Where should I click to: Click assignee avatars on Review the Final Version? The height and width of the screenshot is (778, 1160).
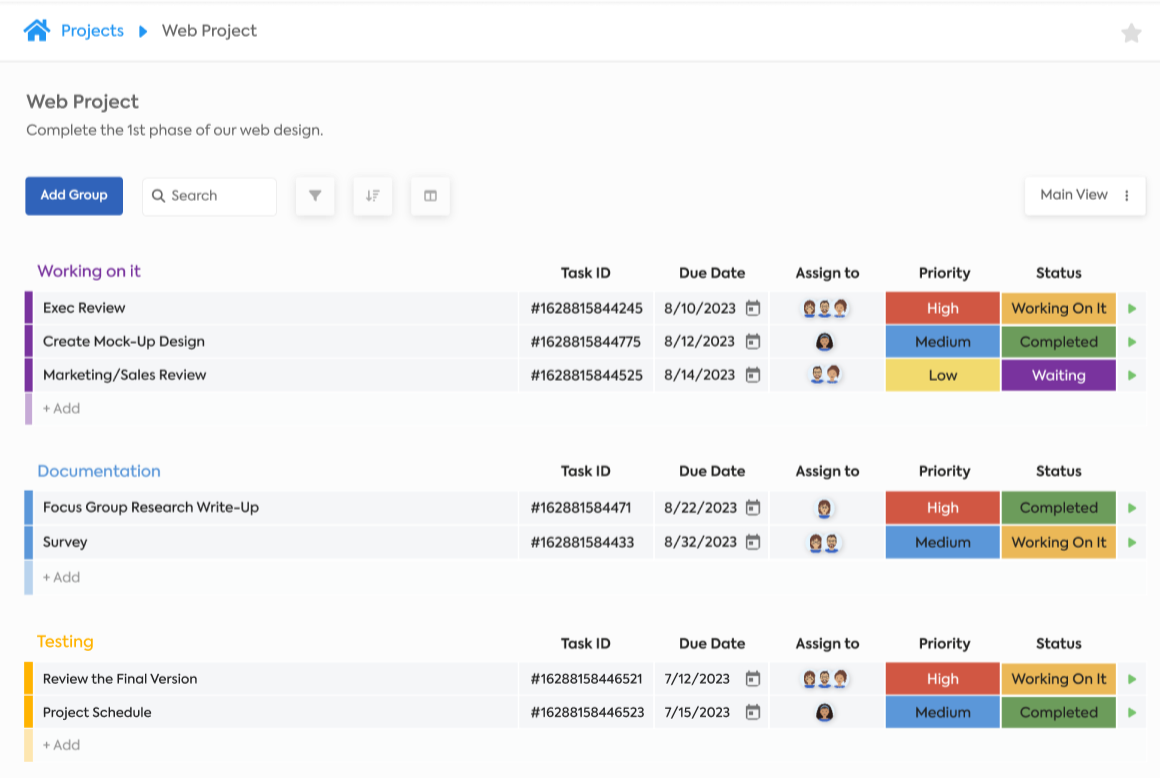[x=825, y=679]
